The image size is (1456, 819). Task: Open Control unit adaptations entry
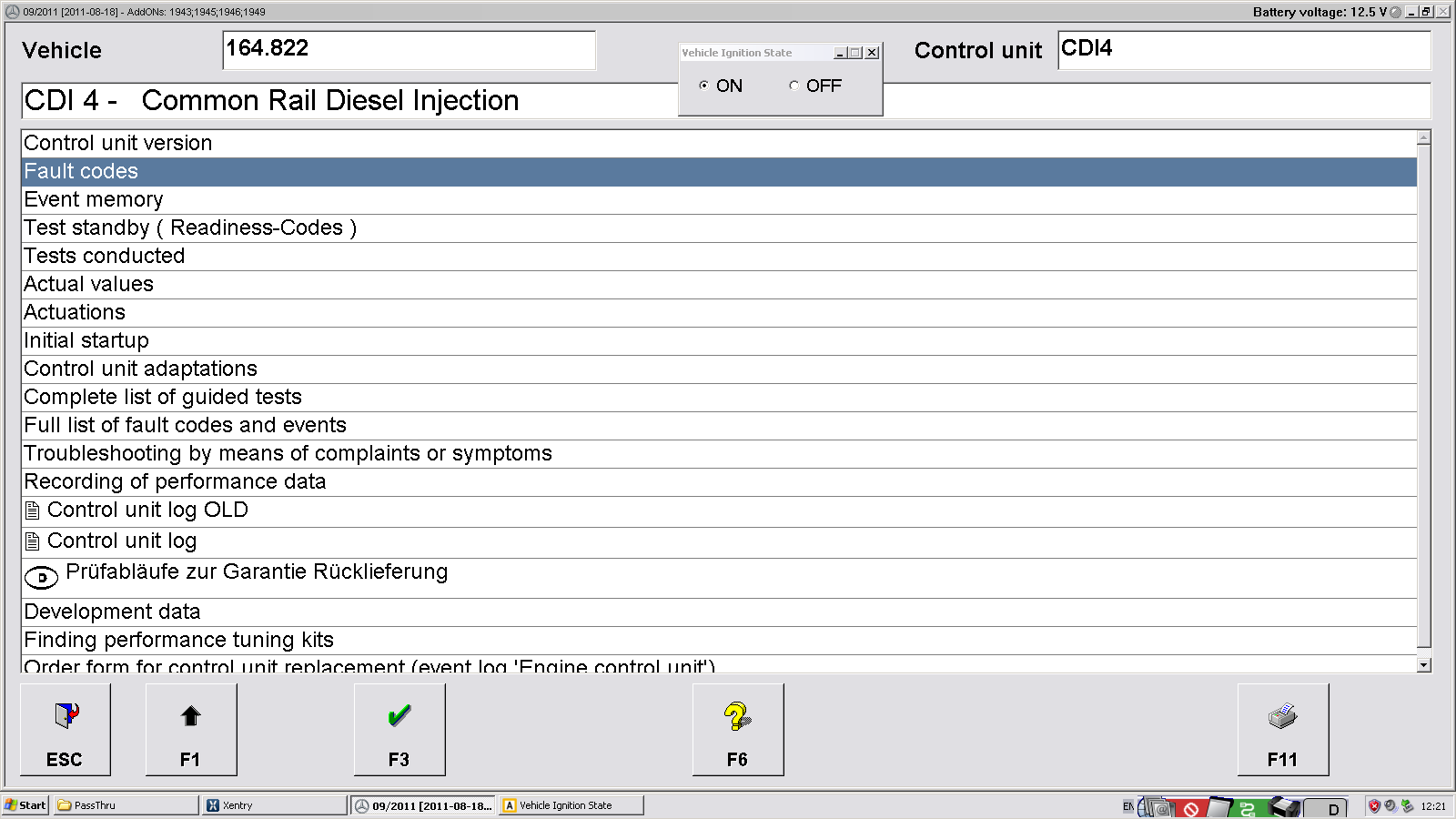coord(140,369)
